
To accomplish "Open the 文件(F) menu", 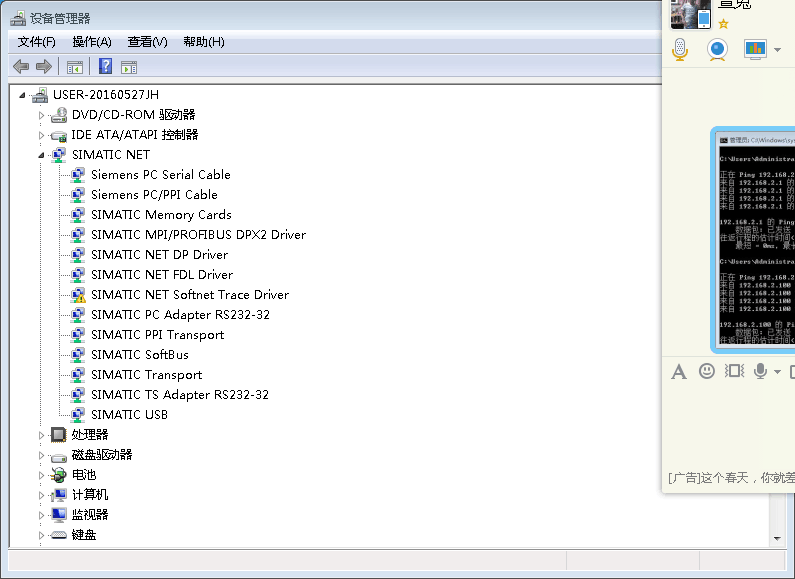I will (x=37, y=42).
